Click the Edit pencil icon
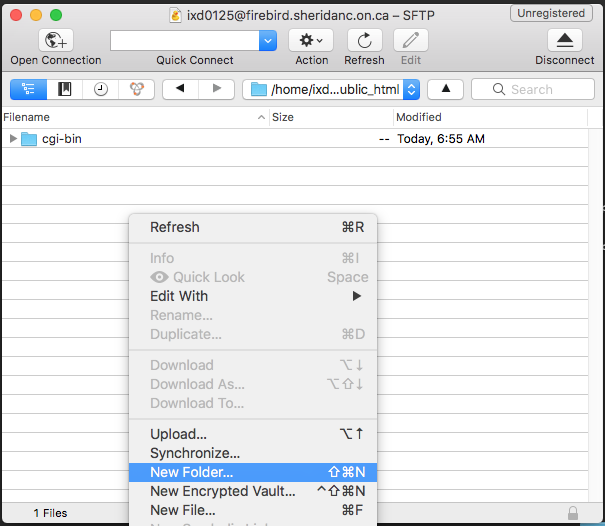This screenshot has width=605, height=526. point(410,40)
